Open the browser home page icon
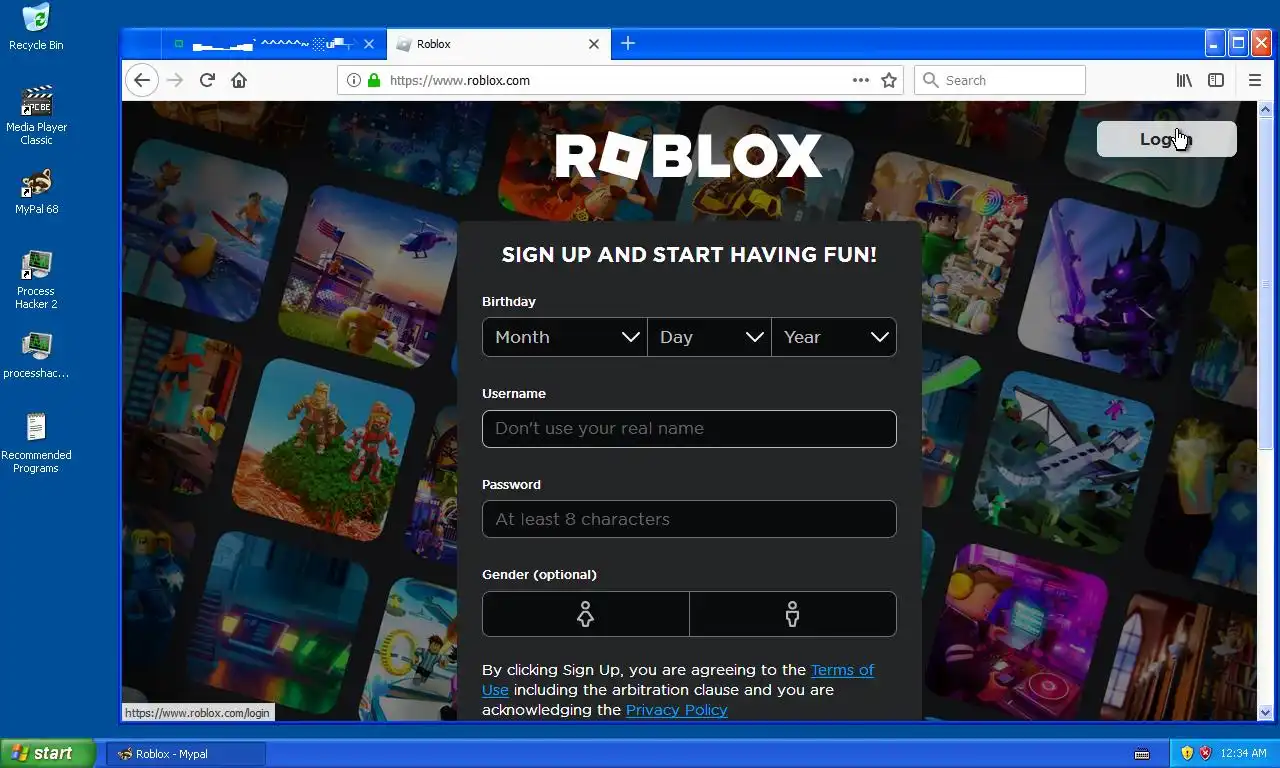This screenshot has width=1280, height=768. pyautogui.click(x=239, y=80)
